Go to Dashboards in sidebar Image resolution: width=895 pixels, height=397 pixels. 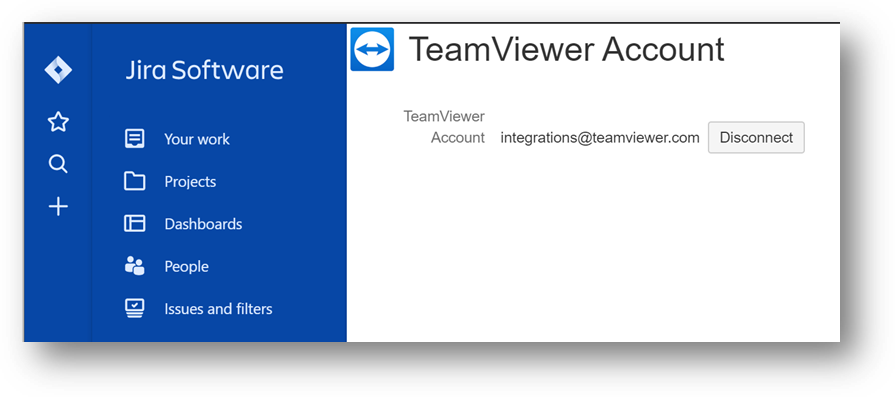tap(203, 224)
